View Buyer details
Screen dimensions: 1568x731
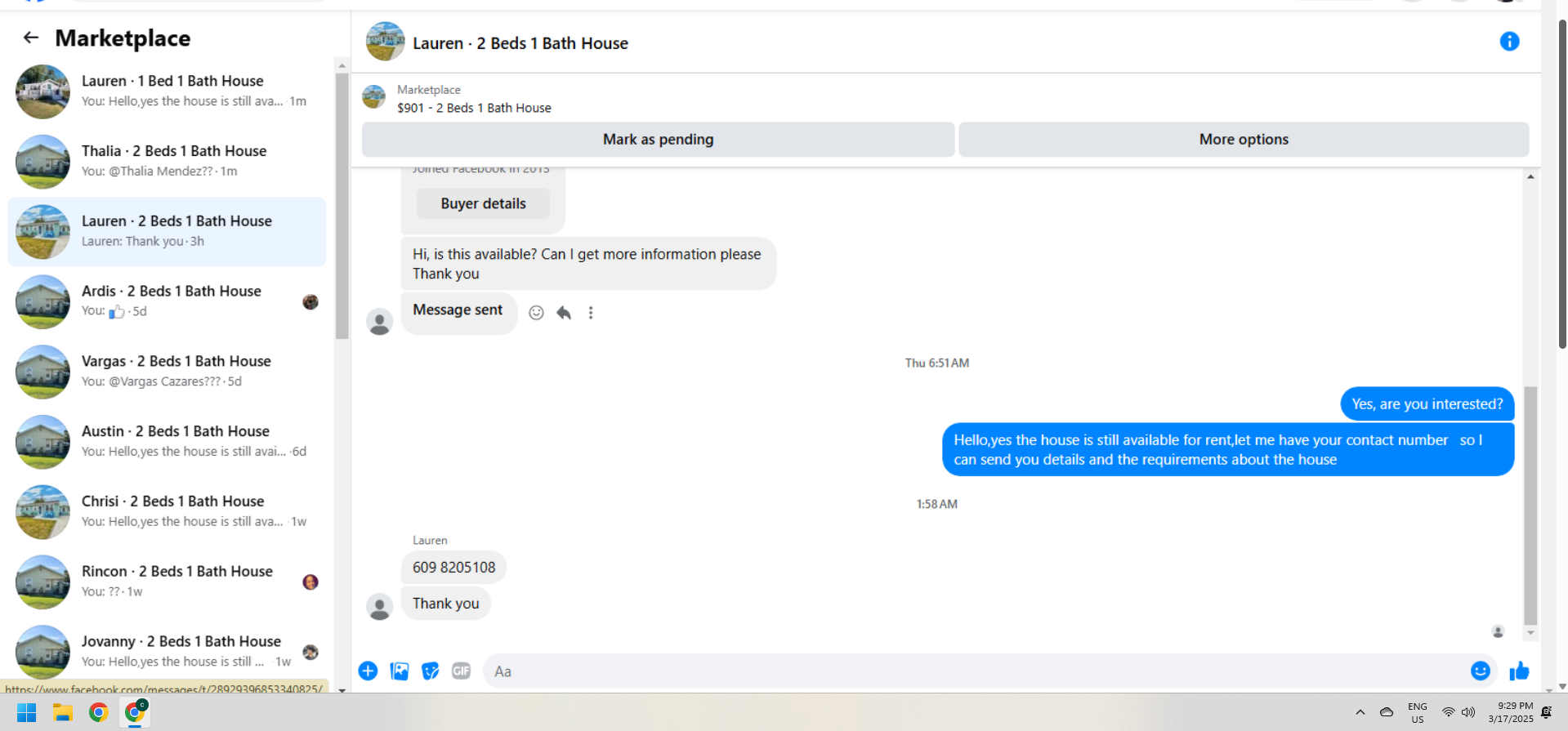[483, 204]
